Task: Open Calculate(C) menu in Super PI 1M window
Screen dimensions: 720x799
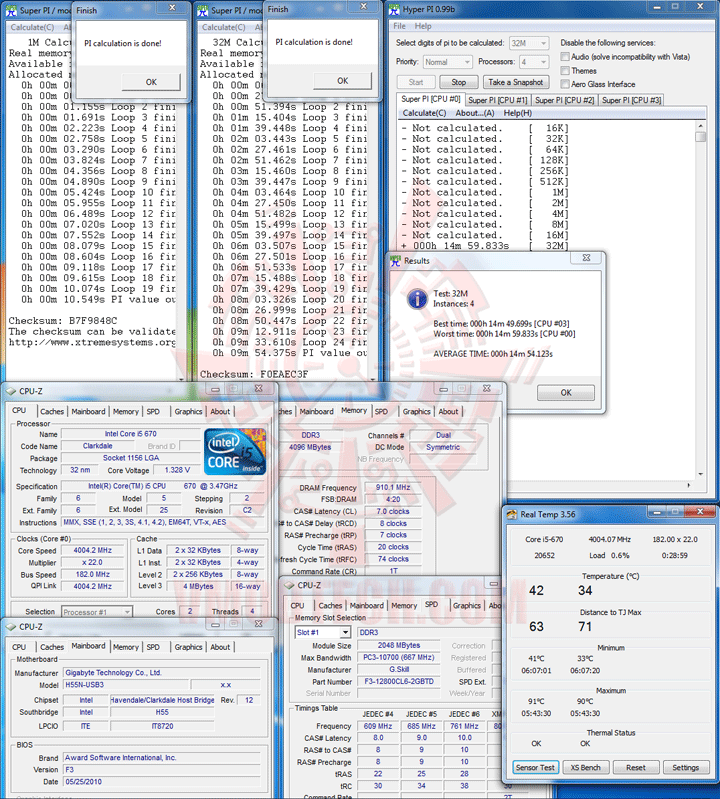Action: 32,28
